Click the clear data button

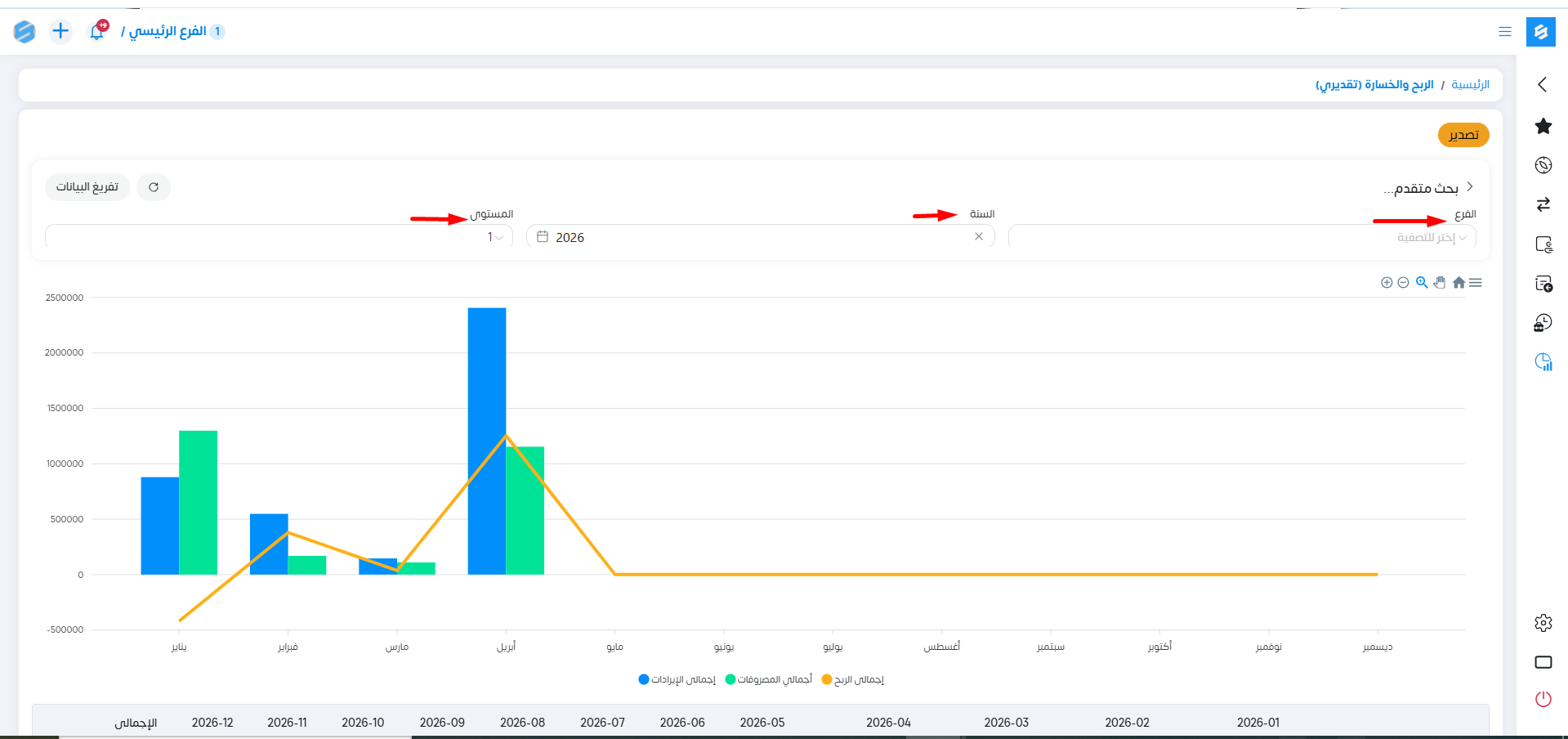(x=87, y=187)
